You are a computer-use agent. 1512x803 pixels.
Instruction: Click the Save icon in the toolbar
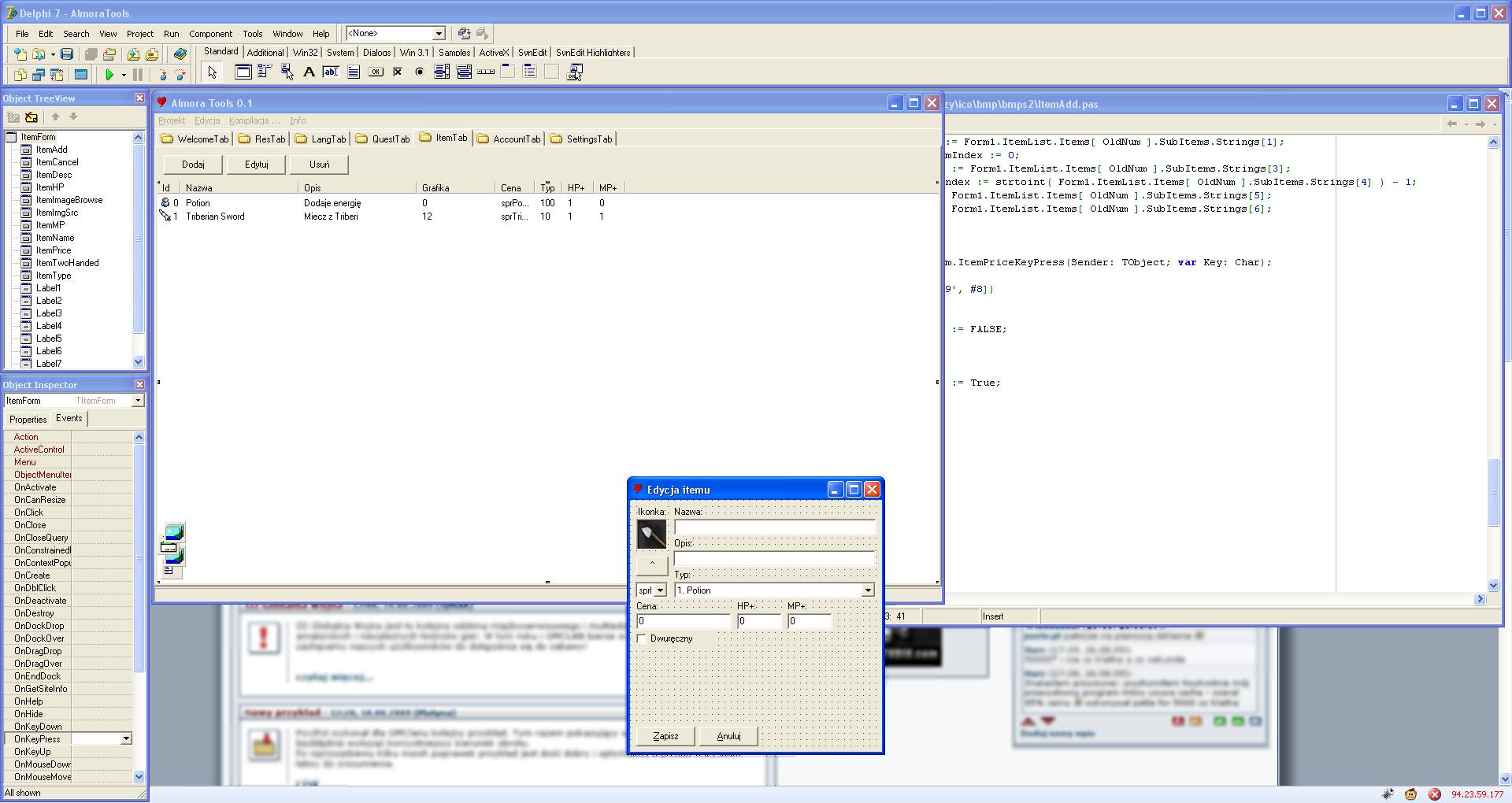pyautogui.click(x=67, y=54)
